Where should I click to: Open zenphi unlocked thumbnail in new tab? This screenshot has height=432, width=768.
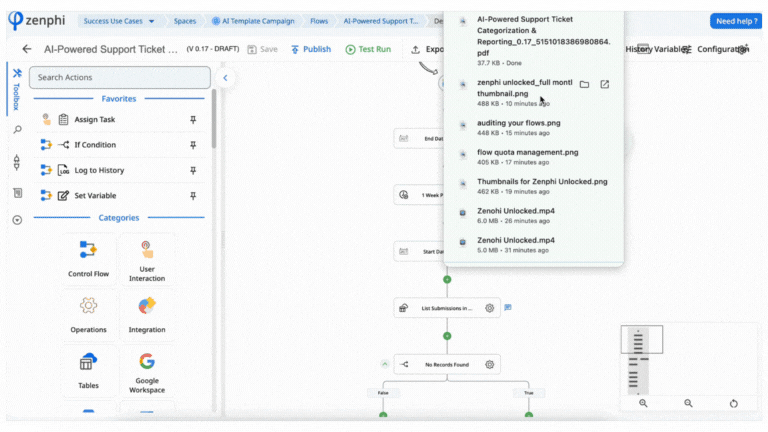click(605, 84)
